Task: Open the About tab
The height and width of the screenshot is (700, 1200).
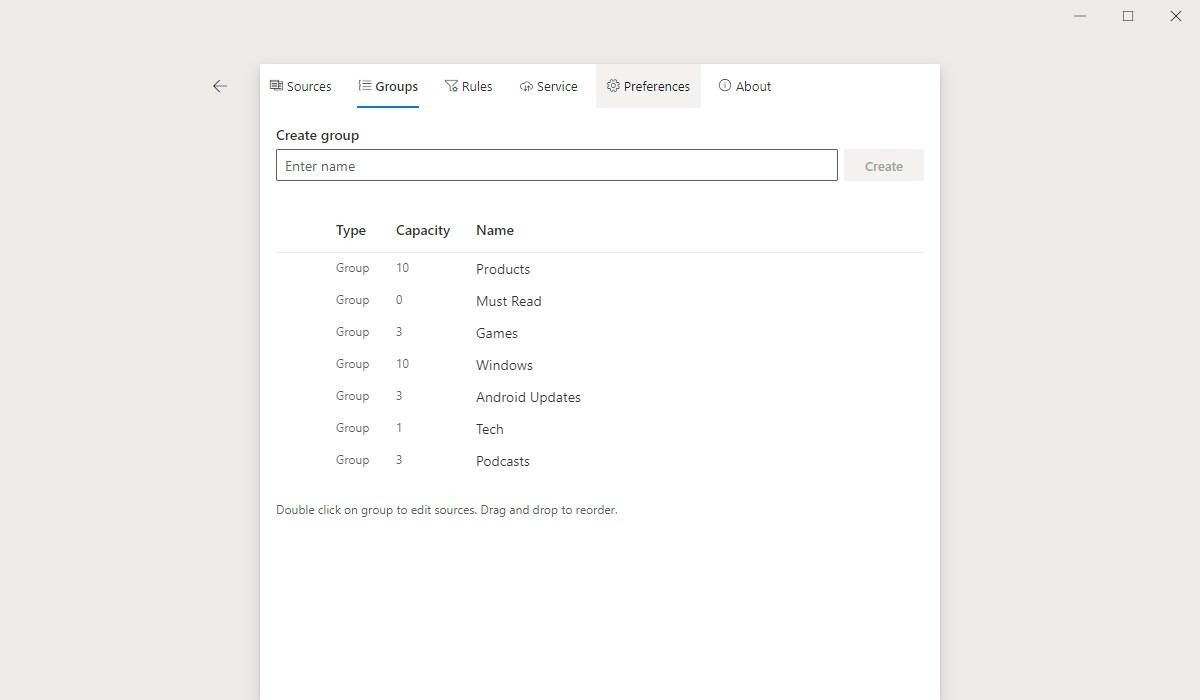Action: click(x=745, y=86)
